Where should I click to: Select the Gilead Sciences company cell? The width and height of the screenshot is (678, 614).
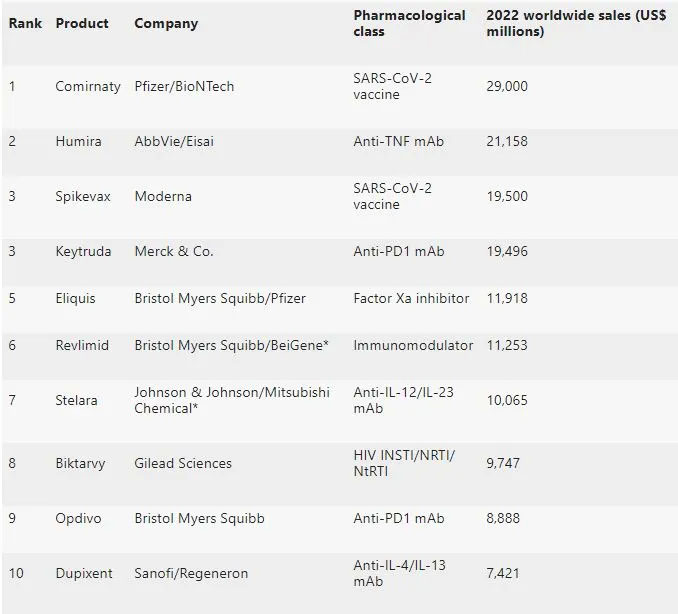pos(183,463)
